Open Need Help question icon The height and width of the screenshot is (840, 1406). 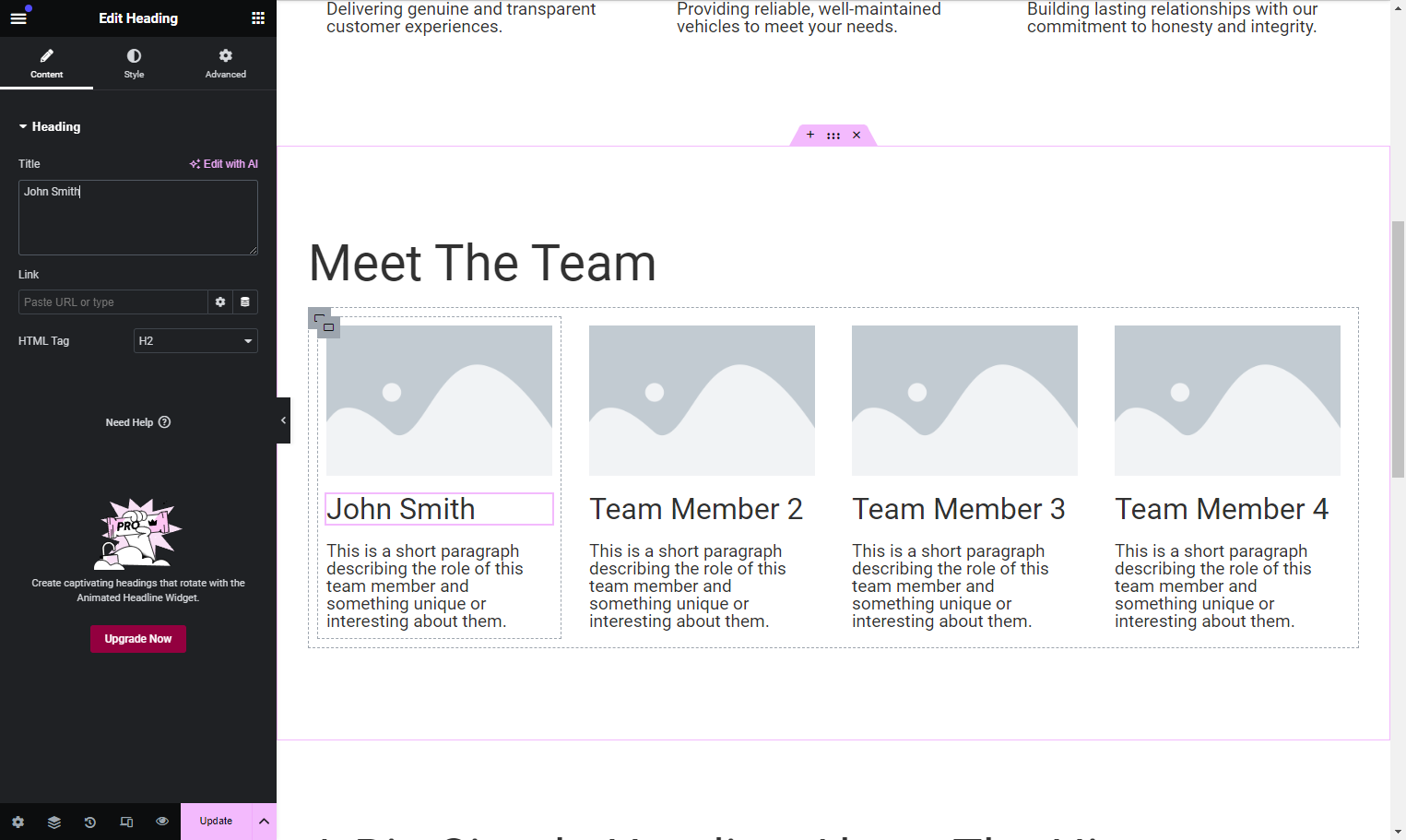(165, 422)
